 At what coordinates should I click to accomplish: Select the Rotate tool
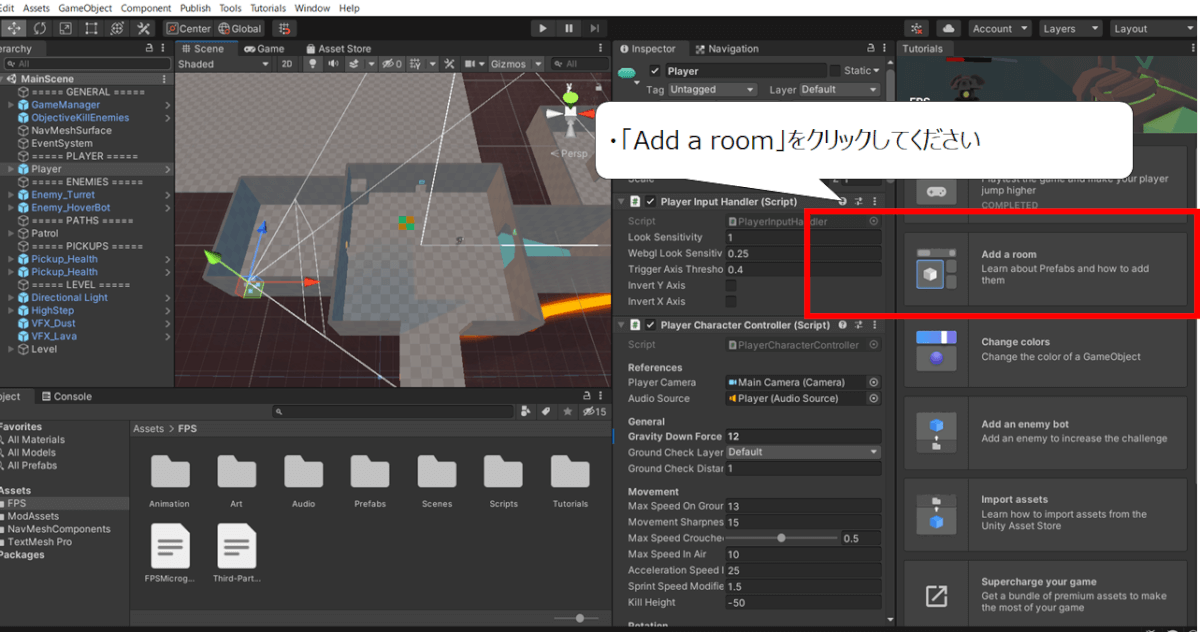(41, 28)
